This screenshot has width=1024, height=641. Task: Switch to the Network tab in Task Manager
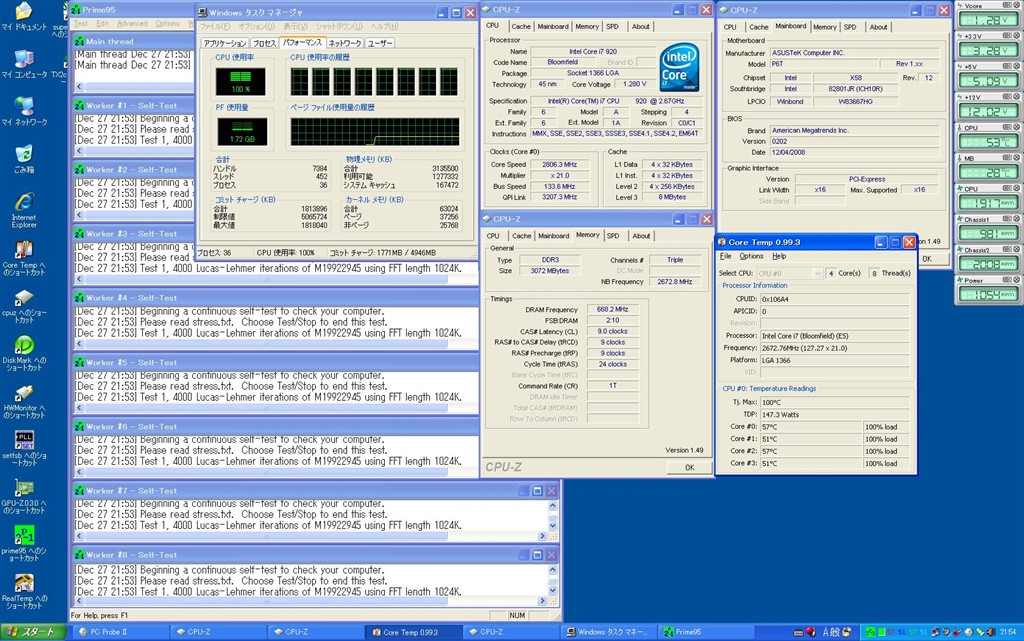tap(345, 43)
